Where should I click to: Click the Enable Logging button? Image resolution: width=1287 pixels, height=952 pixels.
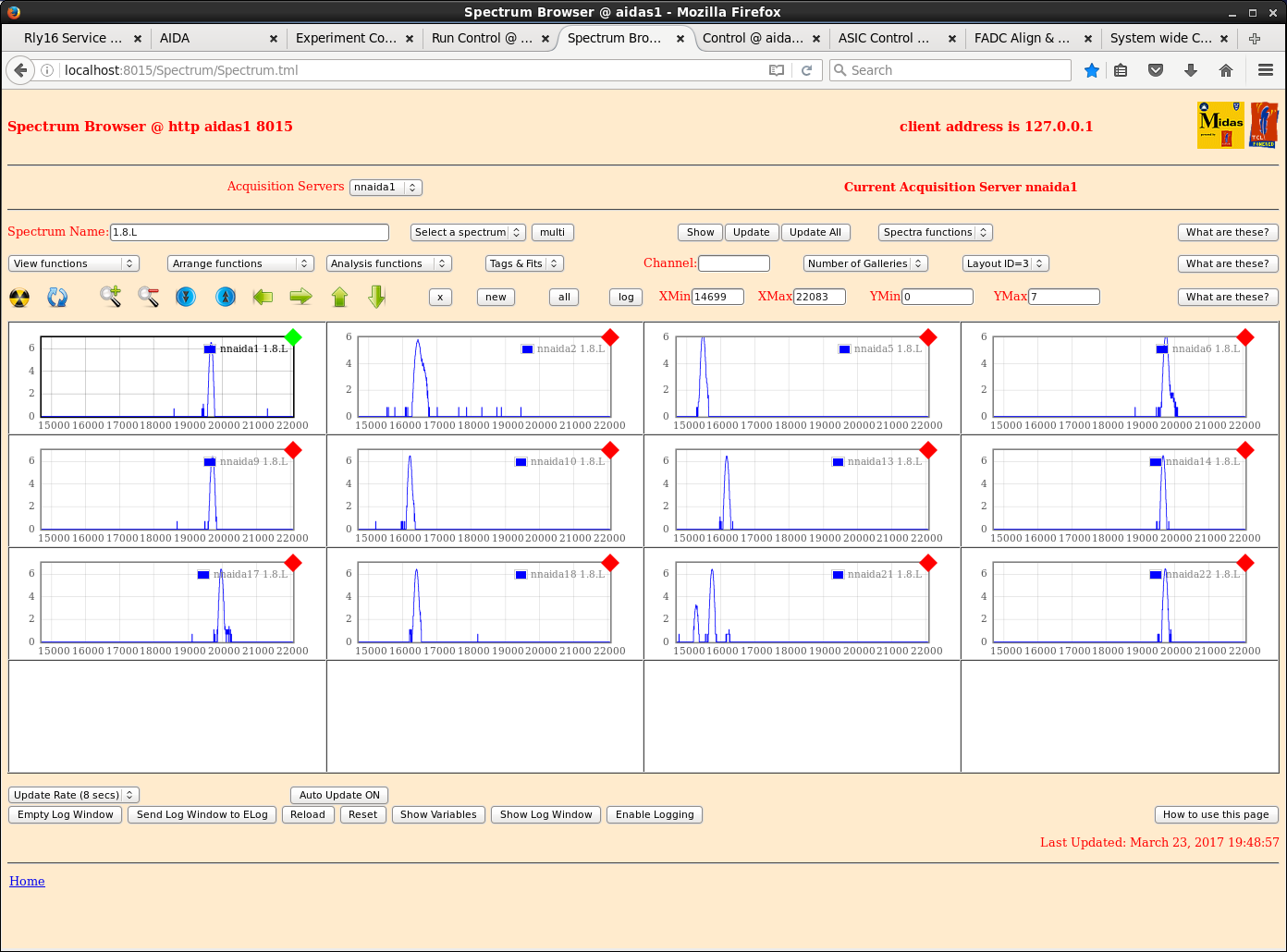(x=655, y=814)
